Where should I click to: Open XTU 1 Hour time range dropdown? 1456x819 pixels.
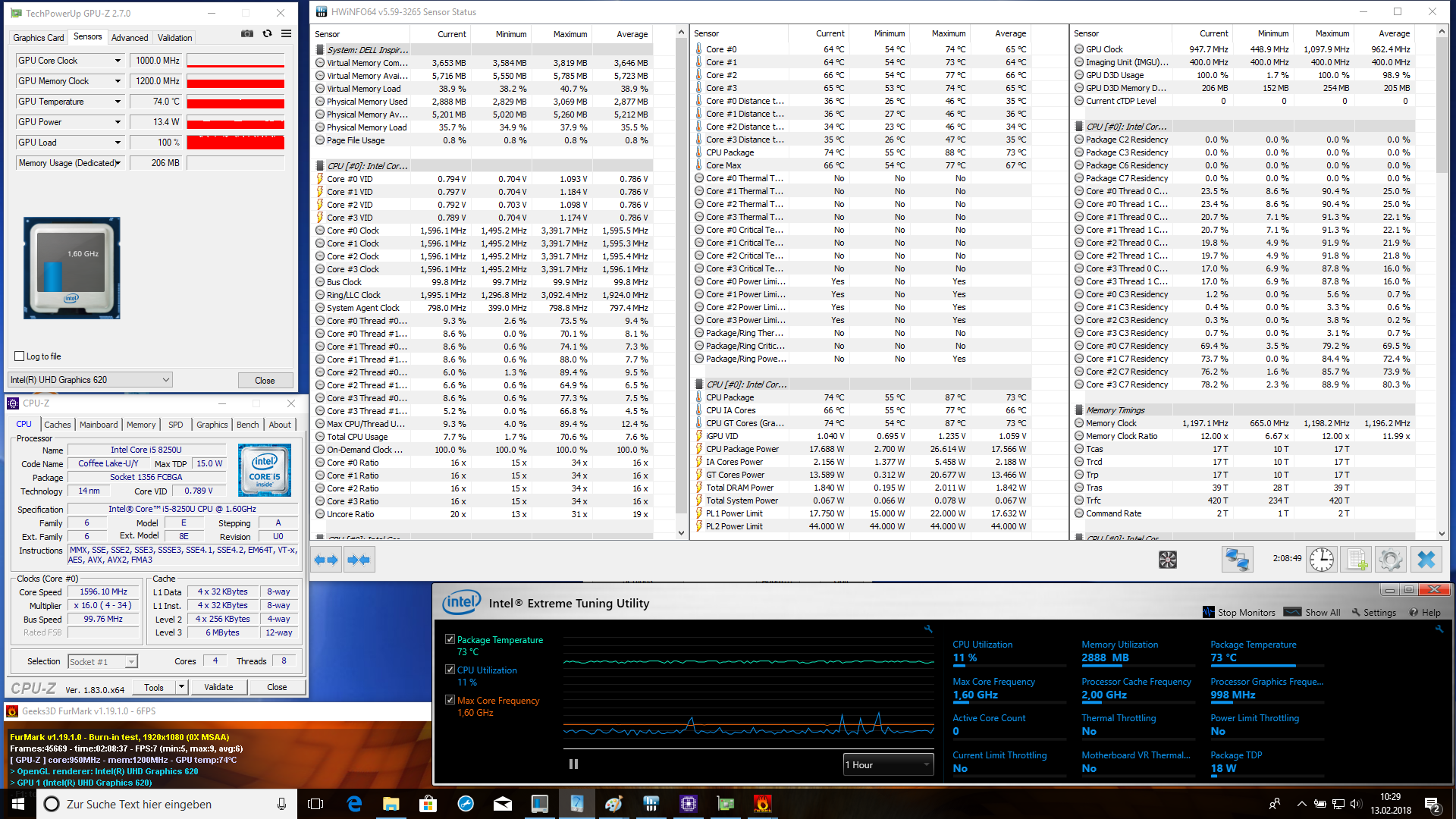[888, 764]
